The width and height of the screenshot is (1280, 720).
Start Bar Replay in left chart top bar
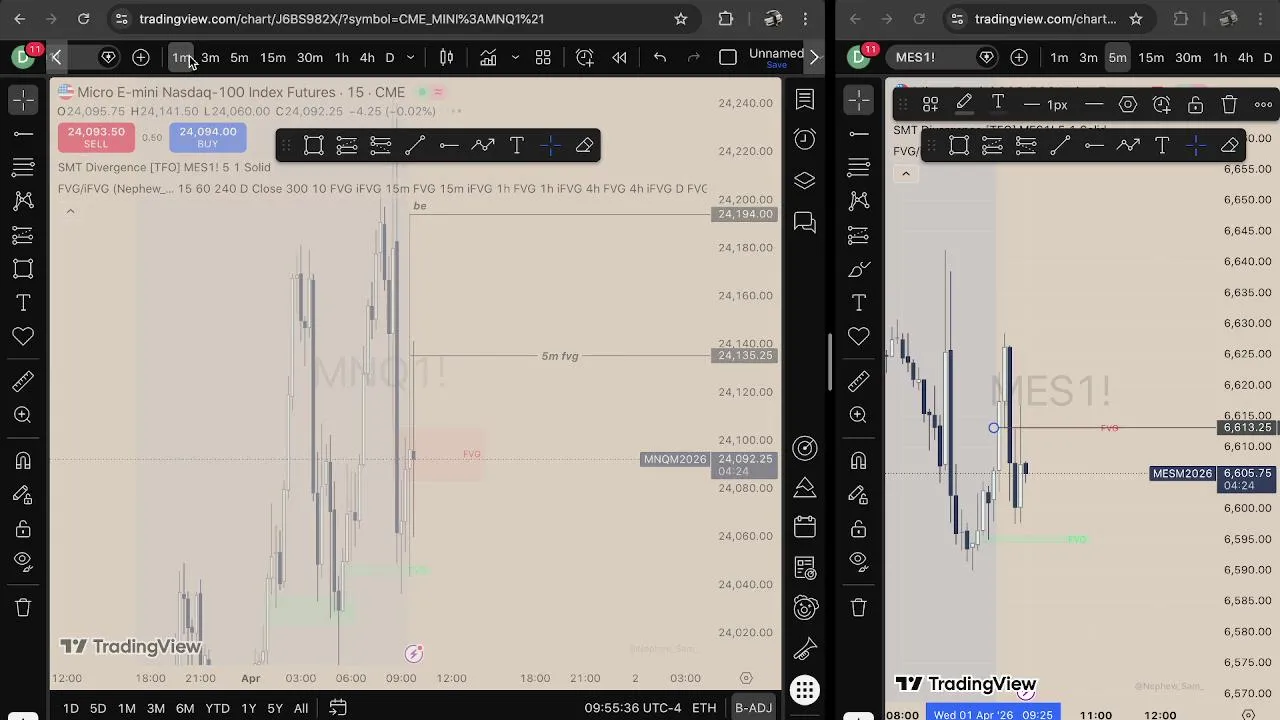click(x=619, y=58)
